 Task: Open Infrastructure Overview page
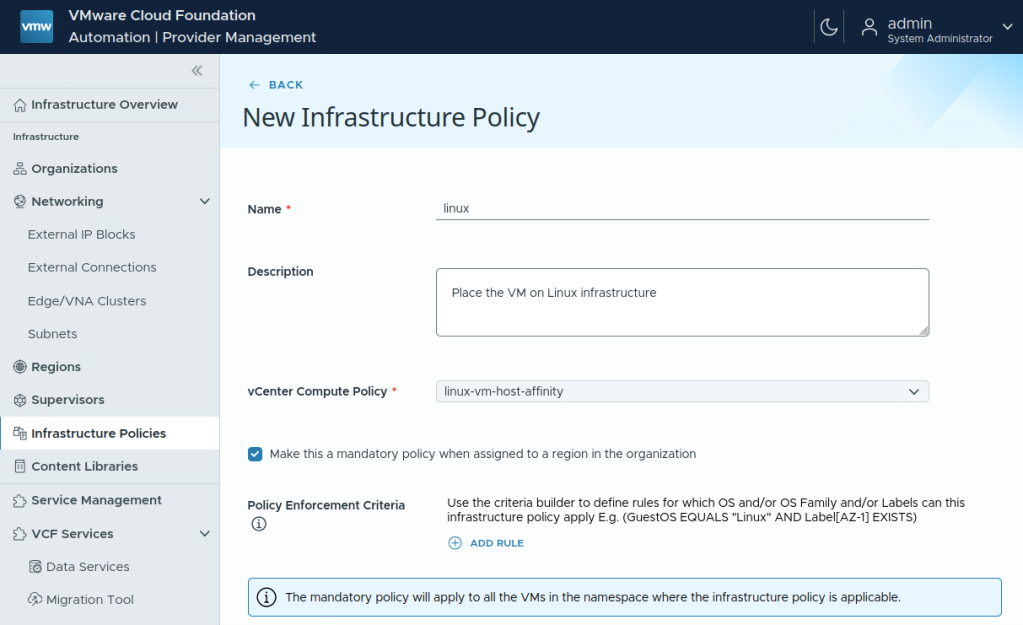[104, 104]
